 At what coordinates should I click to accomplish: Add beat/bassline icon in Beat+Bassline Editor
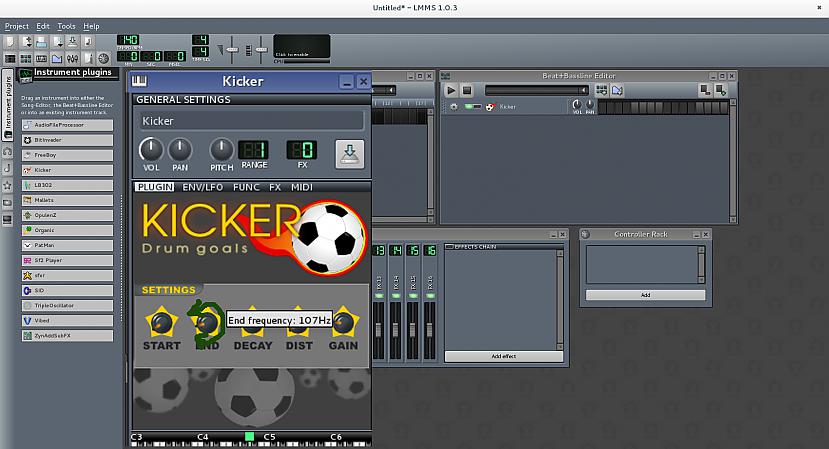(x=601, y=90)
